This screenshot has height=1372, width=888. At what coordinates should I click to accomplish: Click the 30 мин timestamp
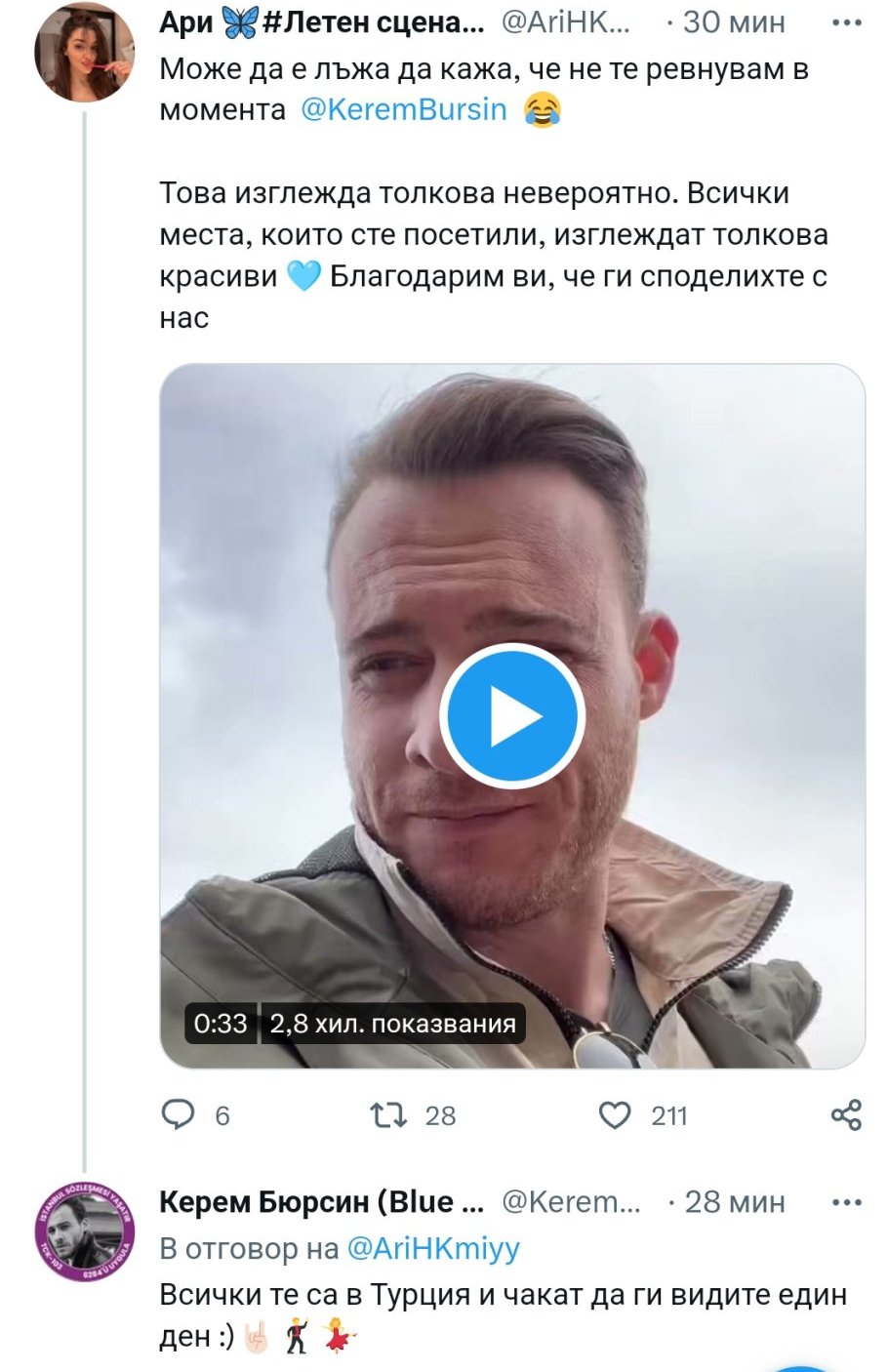734,22
